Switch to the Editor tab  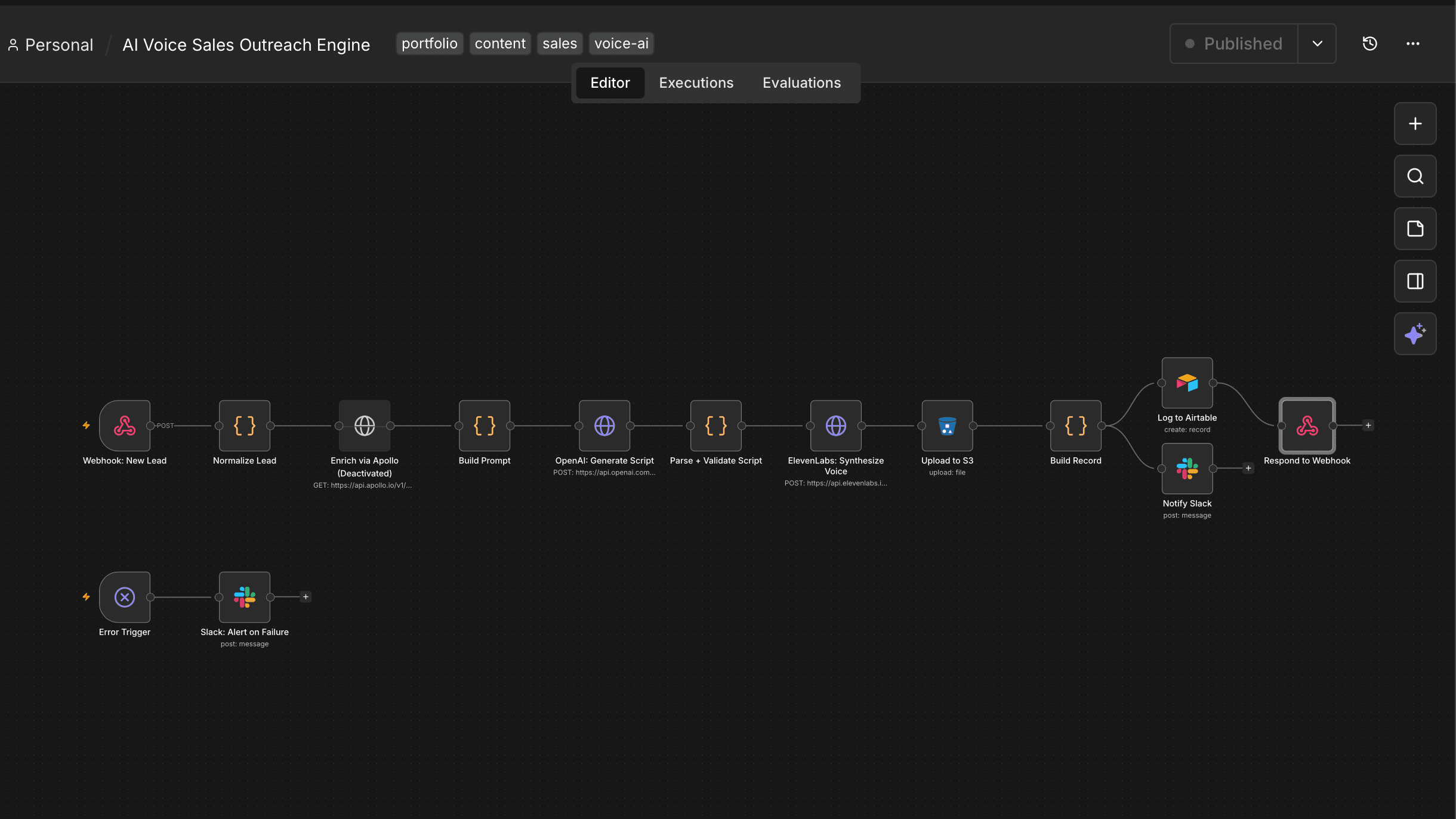point(610,83)
